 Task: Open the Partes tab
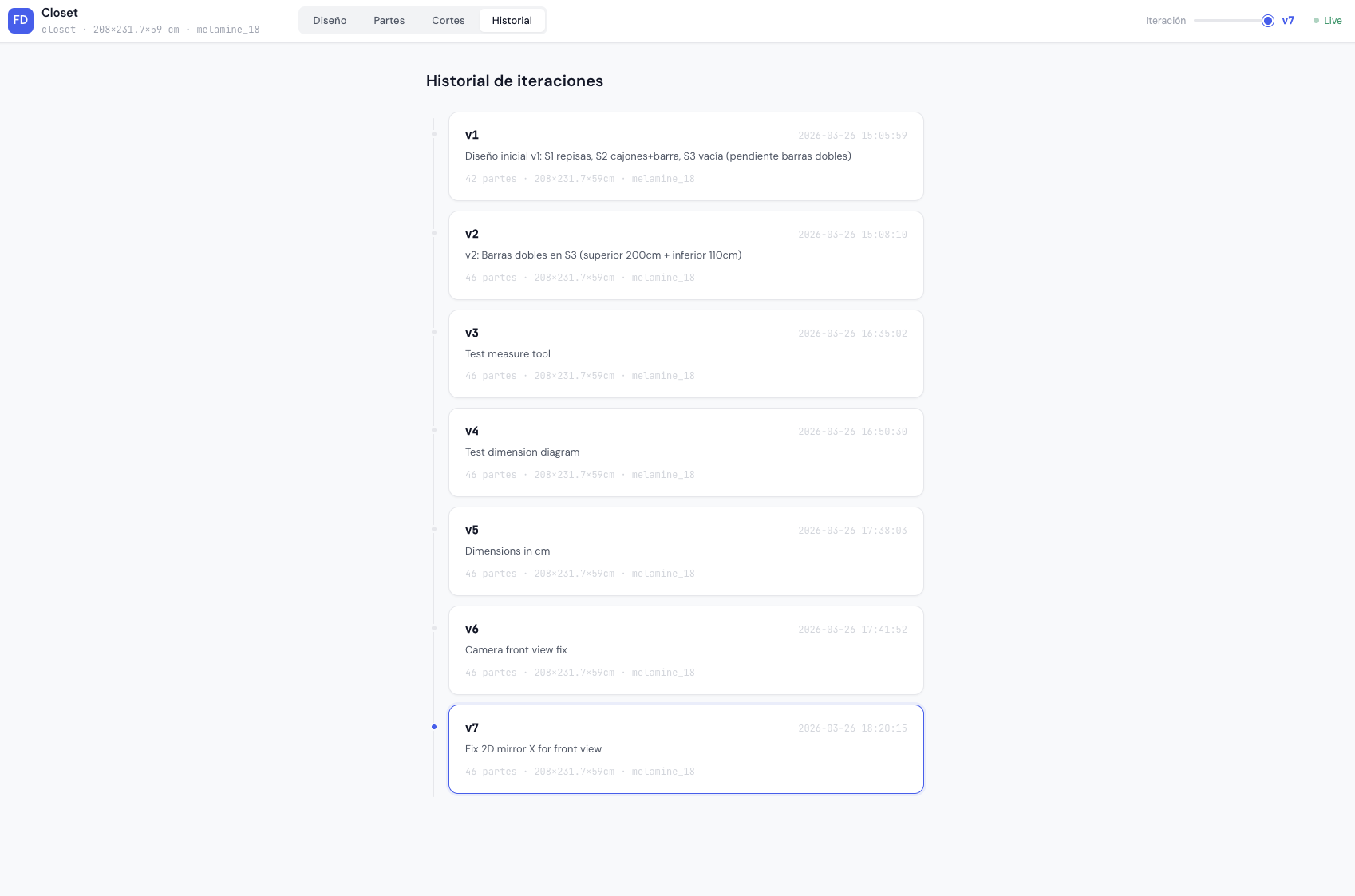click(x=389, y=21)
